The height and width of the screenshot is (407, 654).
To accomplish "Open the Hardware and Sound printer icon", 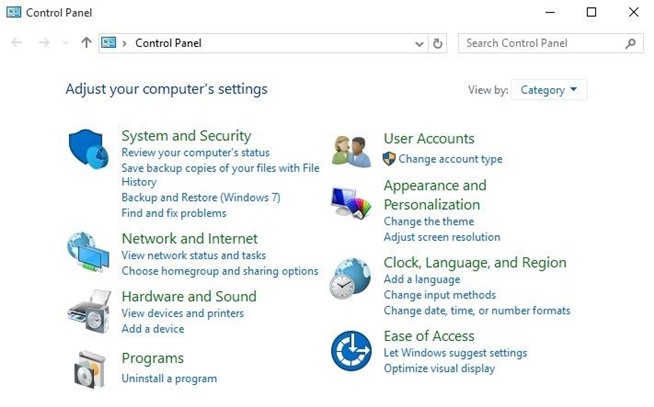I will click(x=88, y=312).
